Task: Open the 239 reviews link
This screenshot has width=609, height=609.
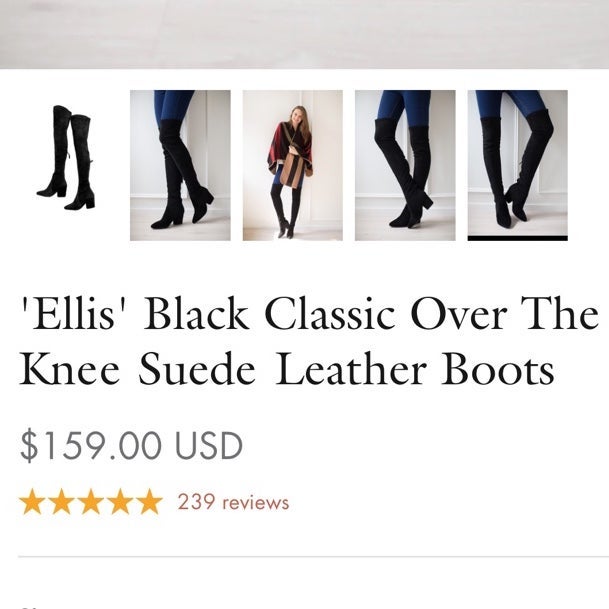Action: click(233, 502)
